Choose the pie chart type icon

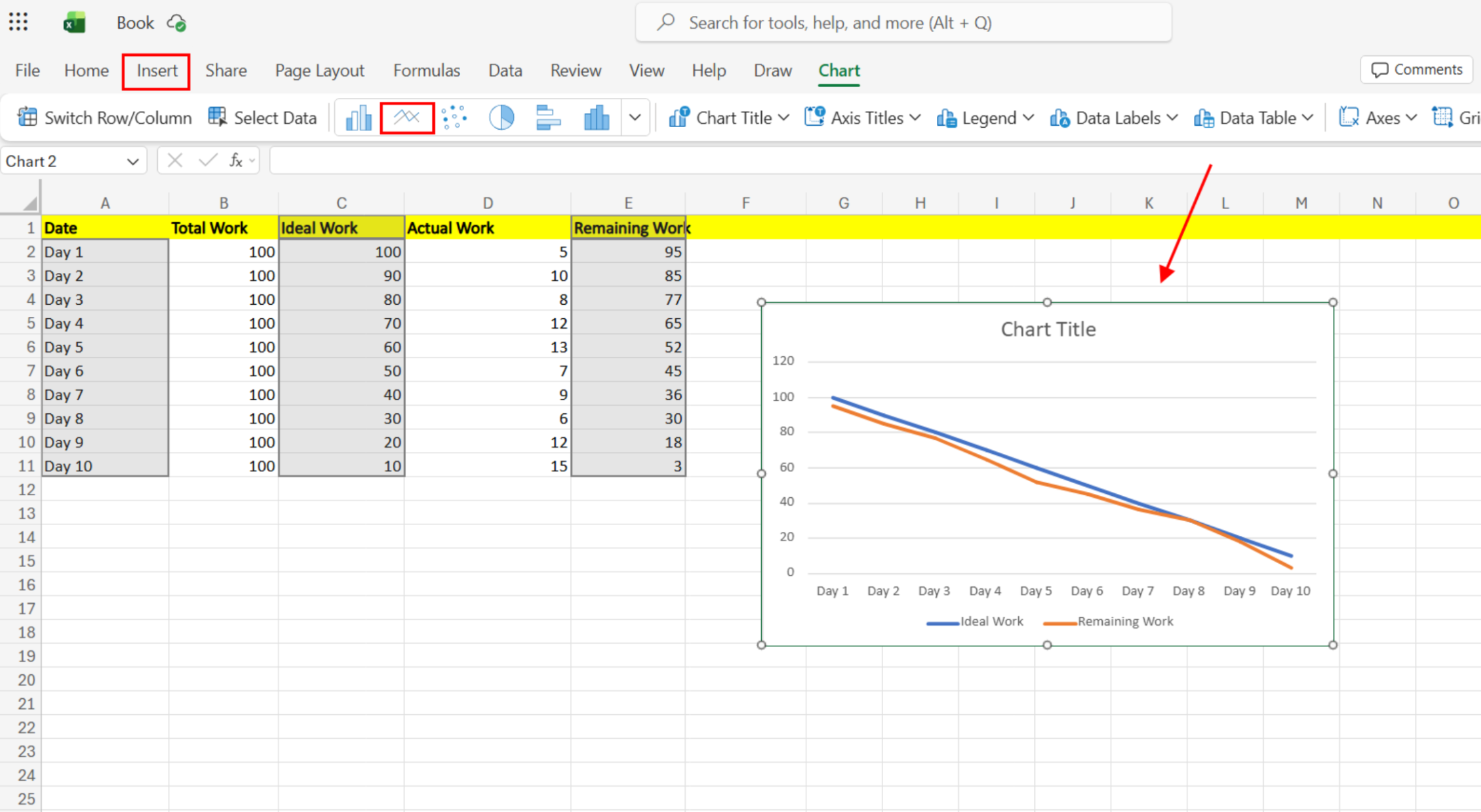tap(501, 118)
